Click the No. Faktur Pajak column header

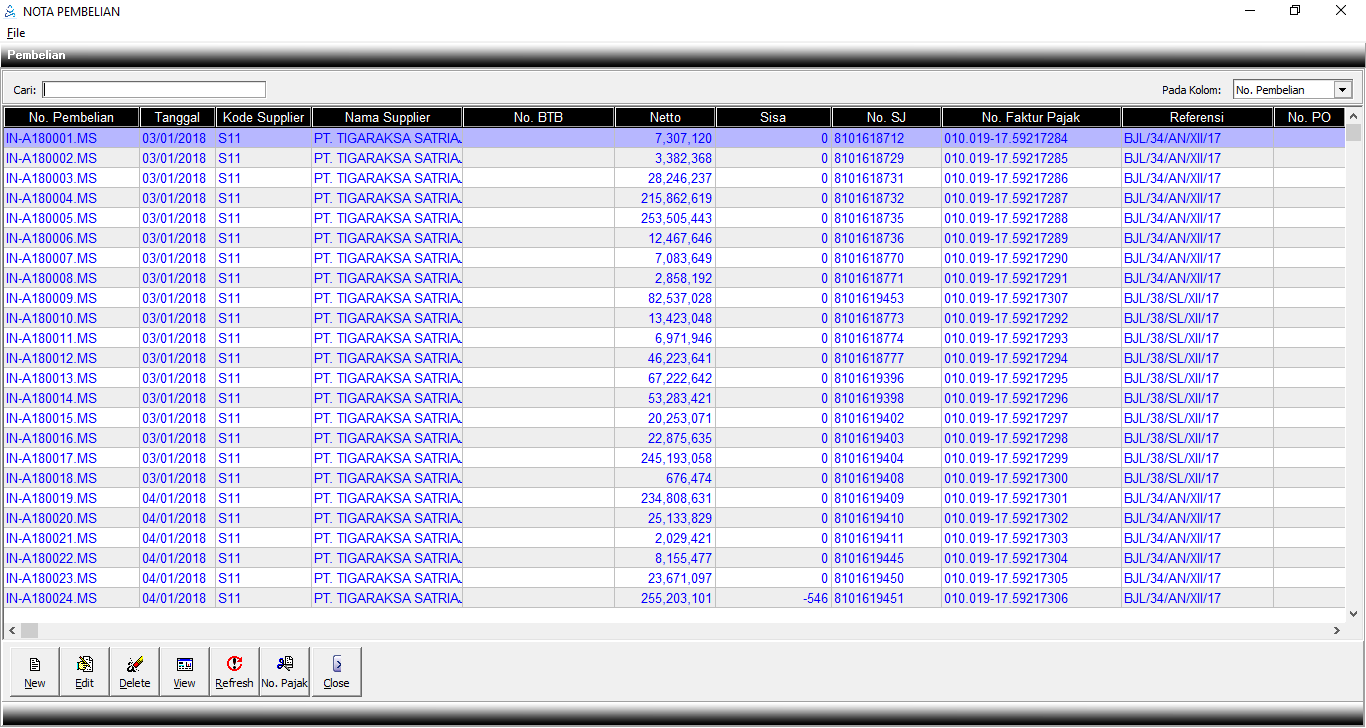pos(1031,118)
